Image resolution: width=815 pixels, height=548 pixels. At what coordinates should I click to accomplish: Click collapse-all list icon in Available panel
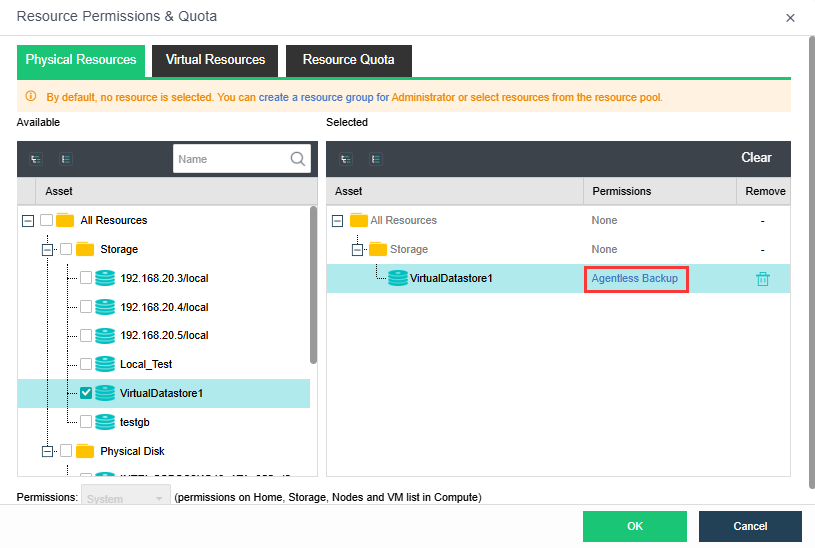(x=66, y=158)
